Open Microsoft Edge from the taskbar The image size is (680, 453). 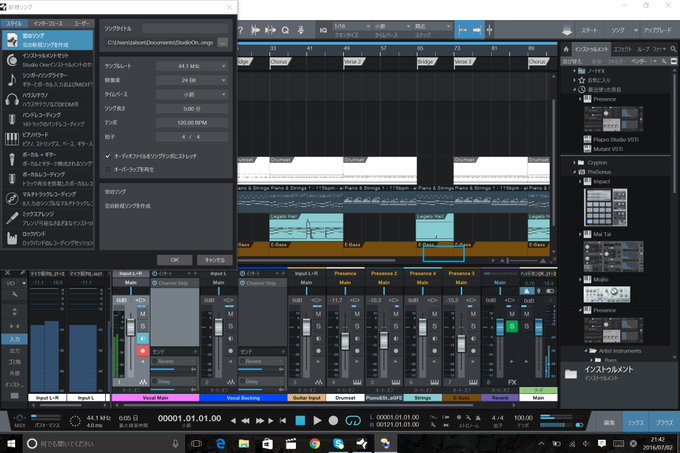pos(220,443)
